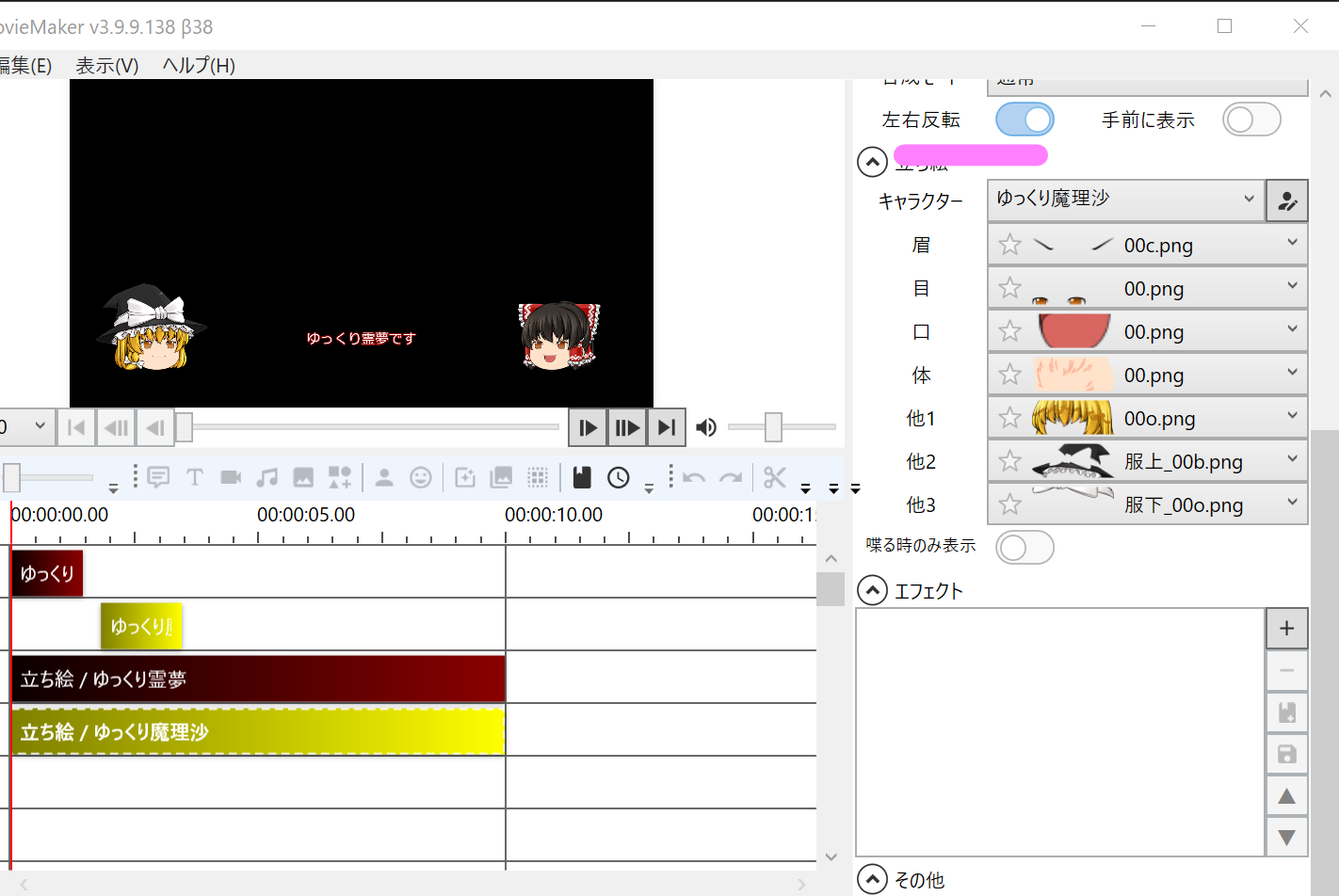Open the character editor icon beside ゆっくり魔理沙
Viewport: 1339px width, 896px height.
click(1287, 200)
